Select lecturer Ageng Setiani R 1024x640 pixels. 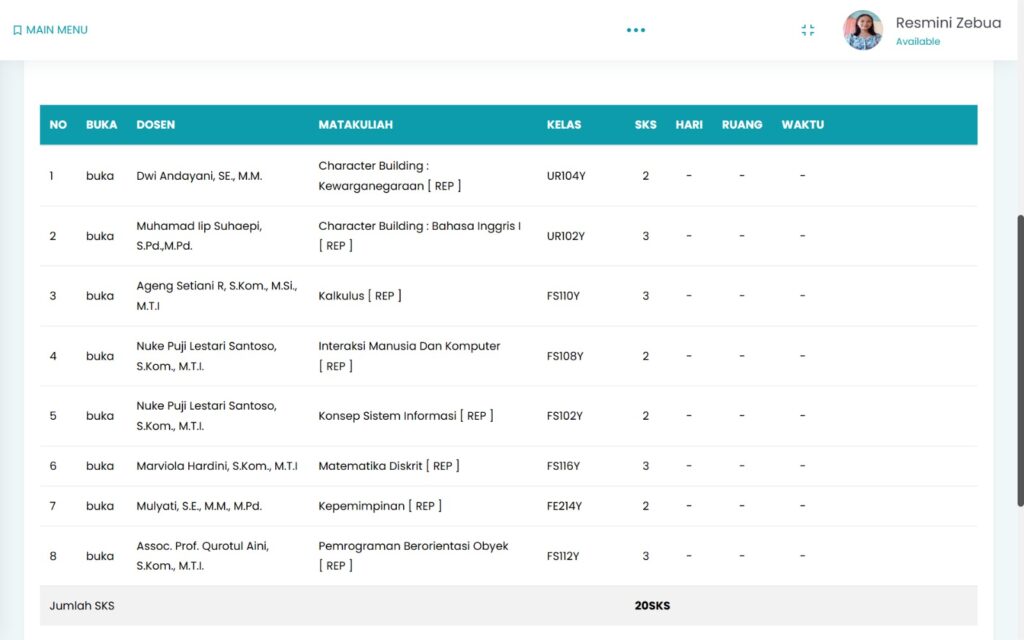point(217,296)
